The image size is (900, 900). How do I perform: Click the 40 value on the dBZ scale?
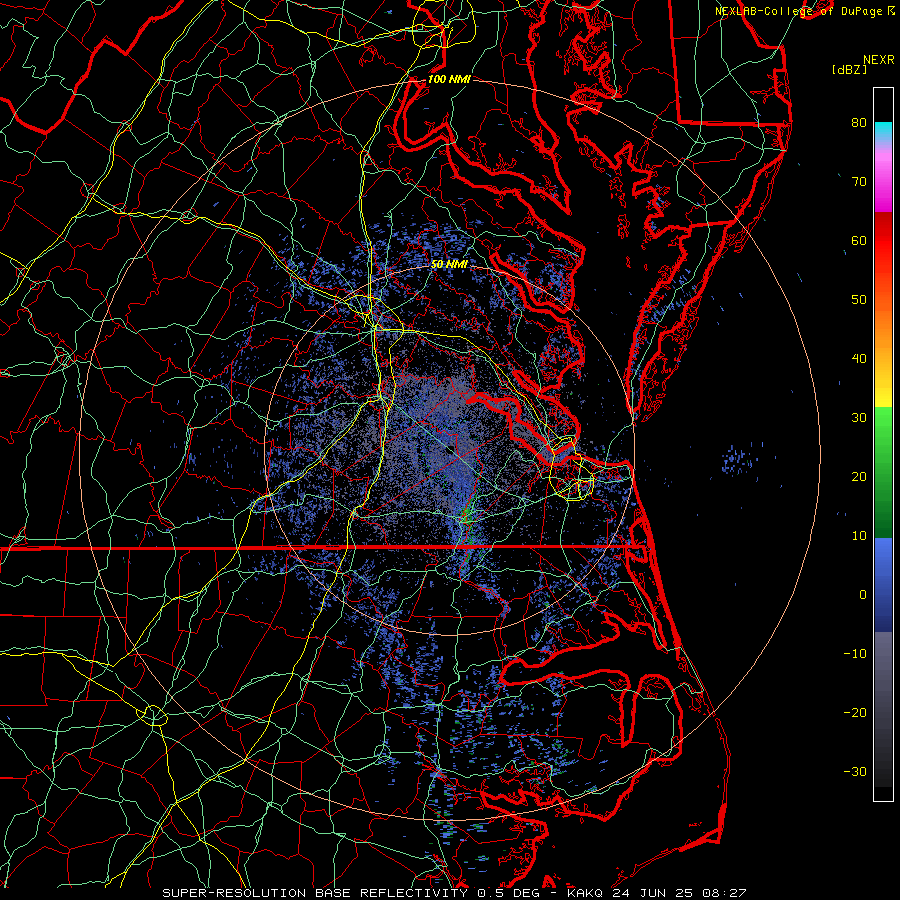pos(859,359)
